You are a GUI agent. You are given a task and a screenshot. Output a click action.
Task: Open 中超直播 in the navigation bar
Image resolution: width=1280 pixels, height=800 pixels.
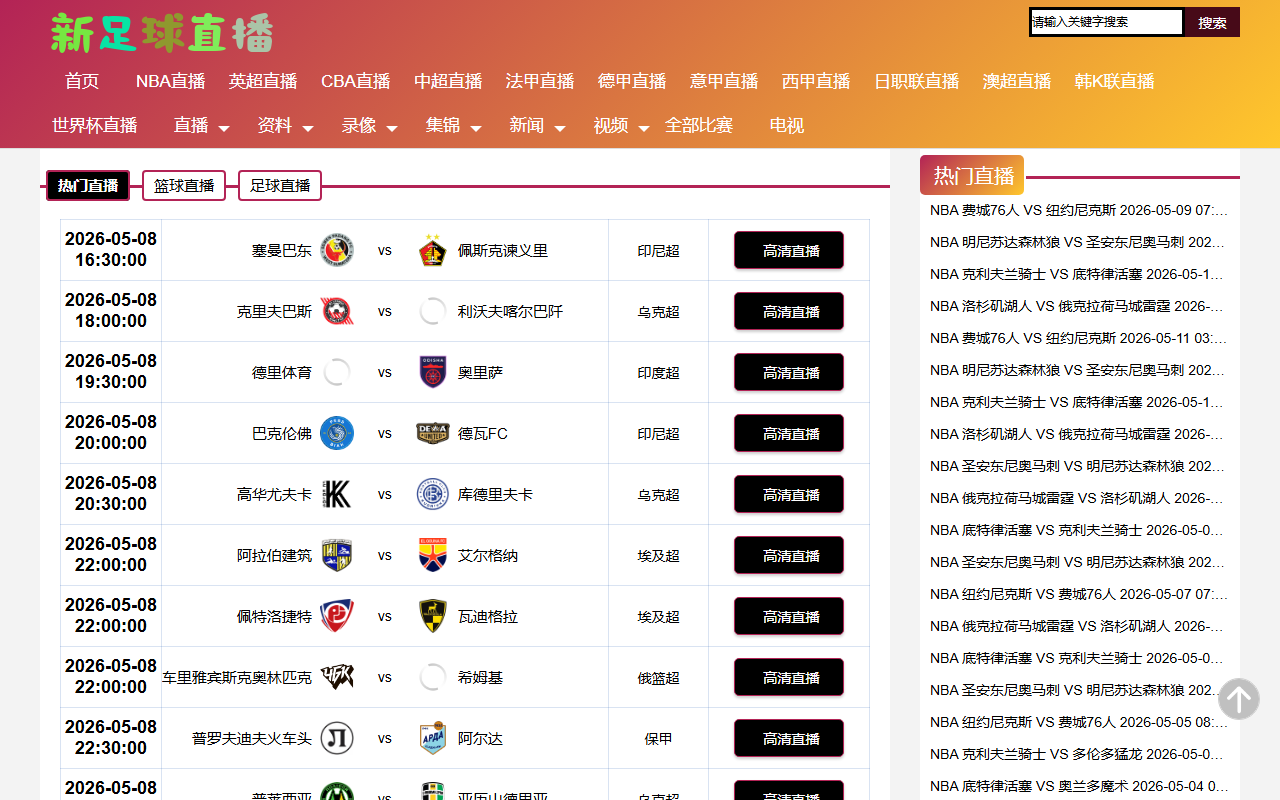click(448, 81)
